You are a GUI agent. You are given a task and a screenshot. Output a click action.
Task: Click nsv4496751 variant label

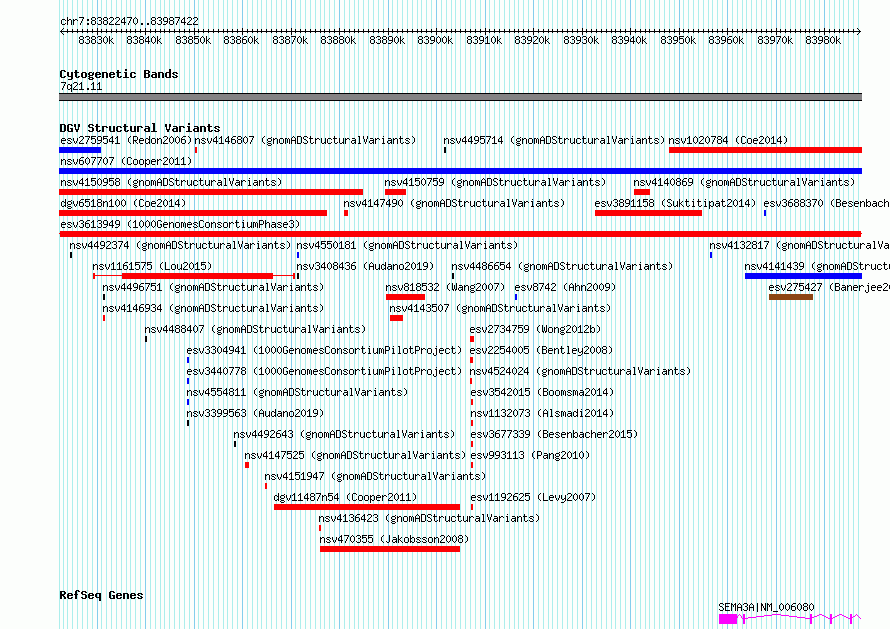pyautogui.click(x=213, y=287)
